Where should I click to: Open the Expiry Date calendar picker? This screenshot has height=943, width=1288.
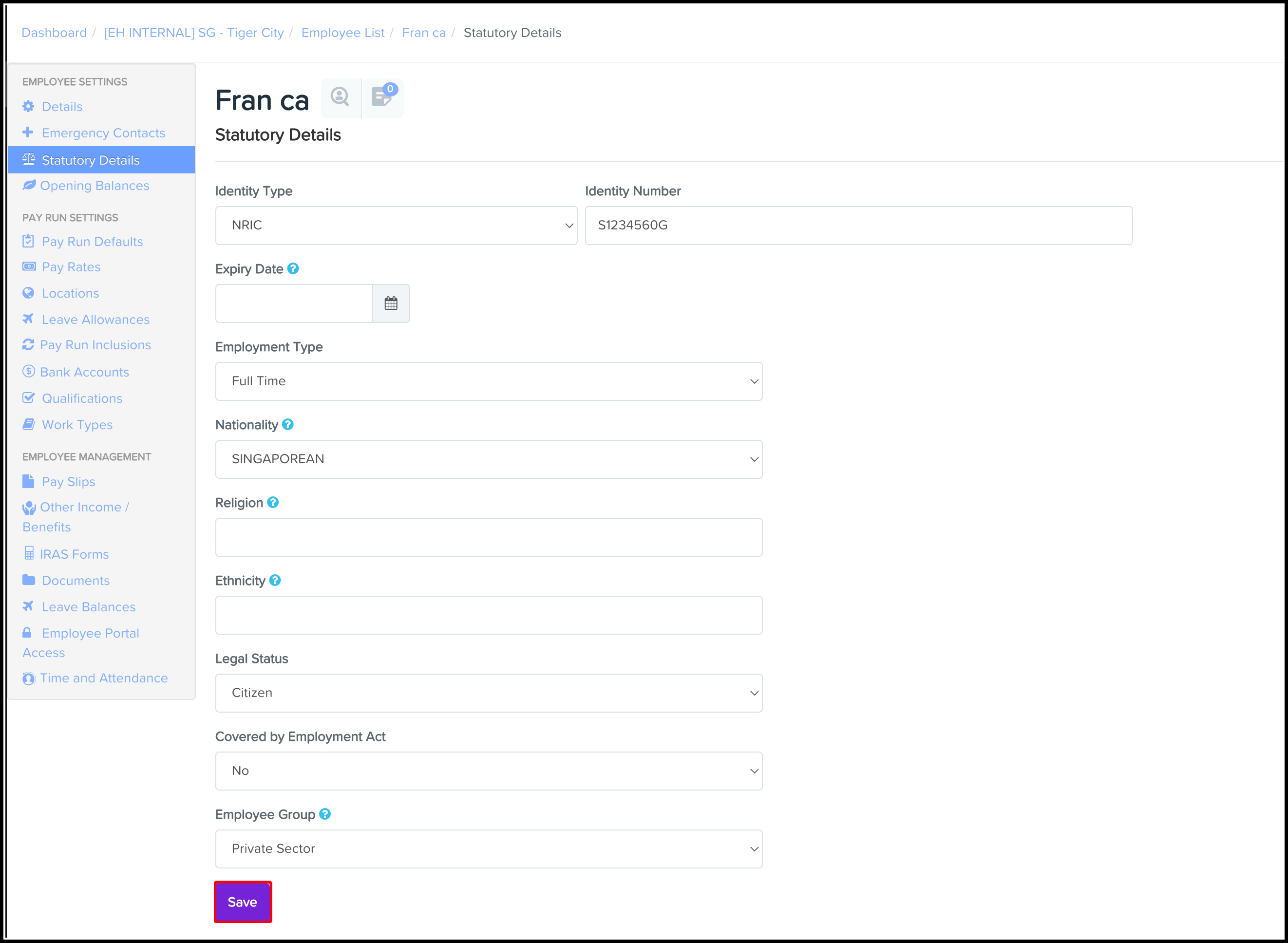click(391, 303)
